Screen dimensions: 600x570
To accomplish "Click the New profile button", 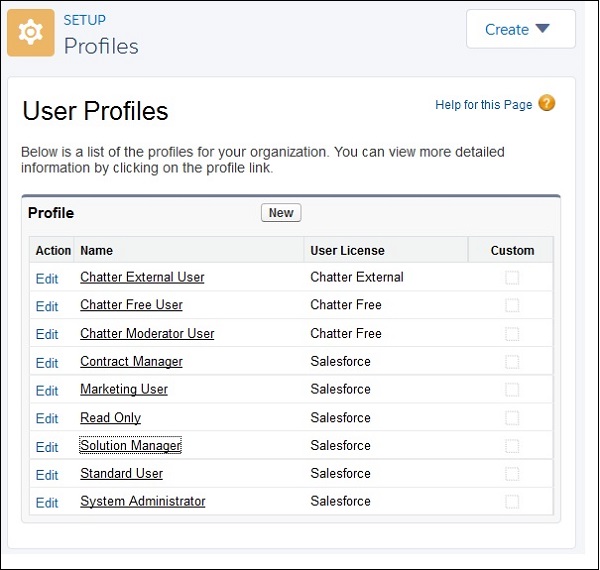I will click(x=281, y=213).
